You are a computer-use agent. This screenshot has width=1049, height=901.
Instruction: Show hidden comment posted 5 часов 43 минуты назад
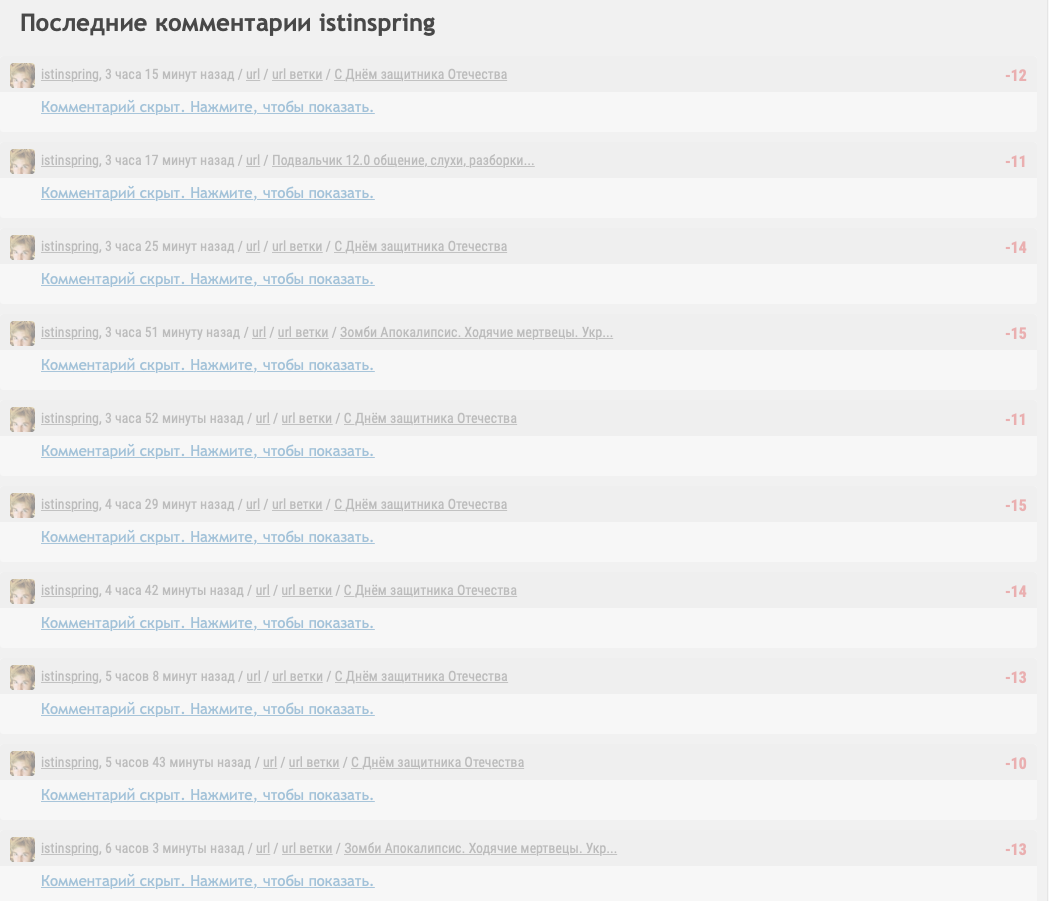[207, 795]
